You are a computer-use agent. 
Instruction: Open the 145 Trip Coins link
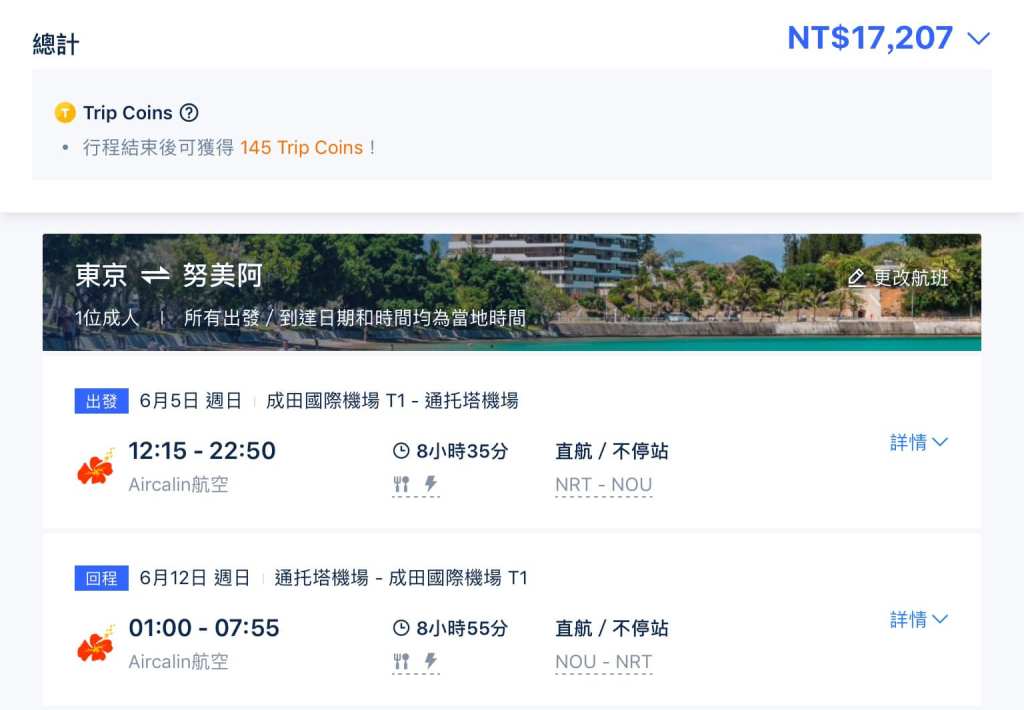click(x=301, y=147)
